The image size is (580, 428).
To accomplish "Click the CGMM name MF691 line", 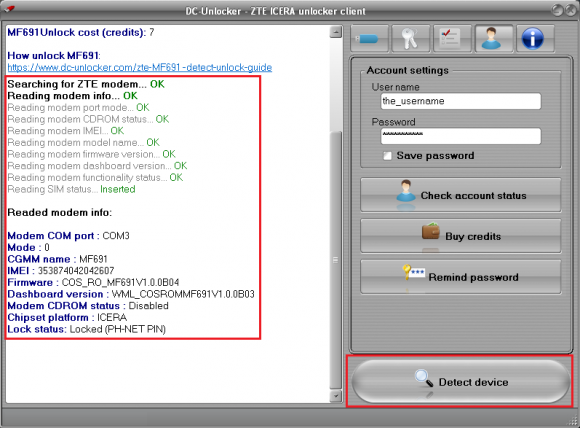I will pyautogui.click(x=57, y=259).
